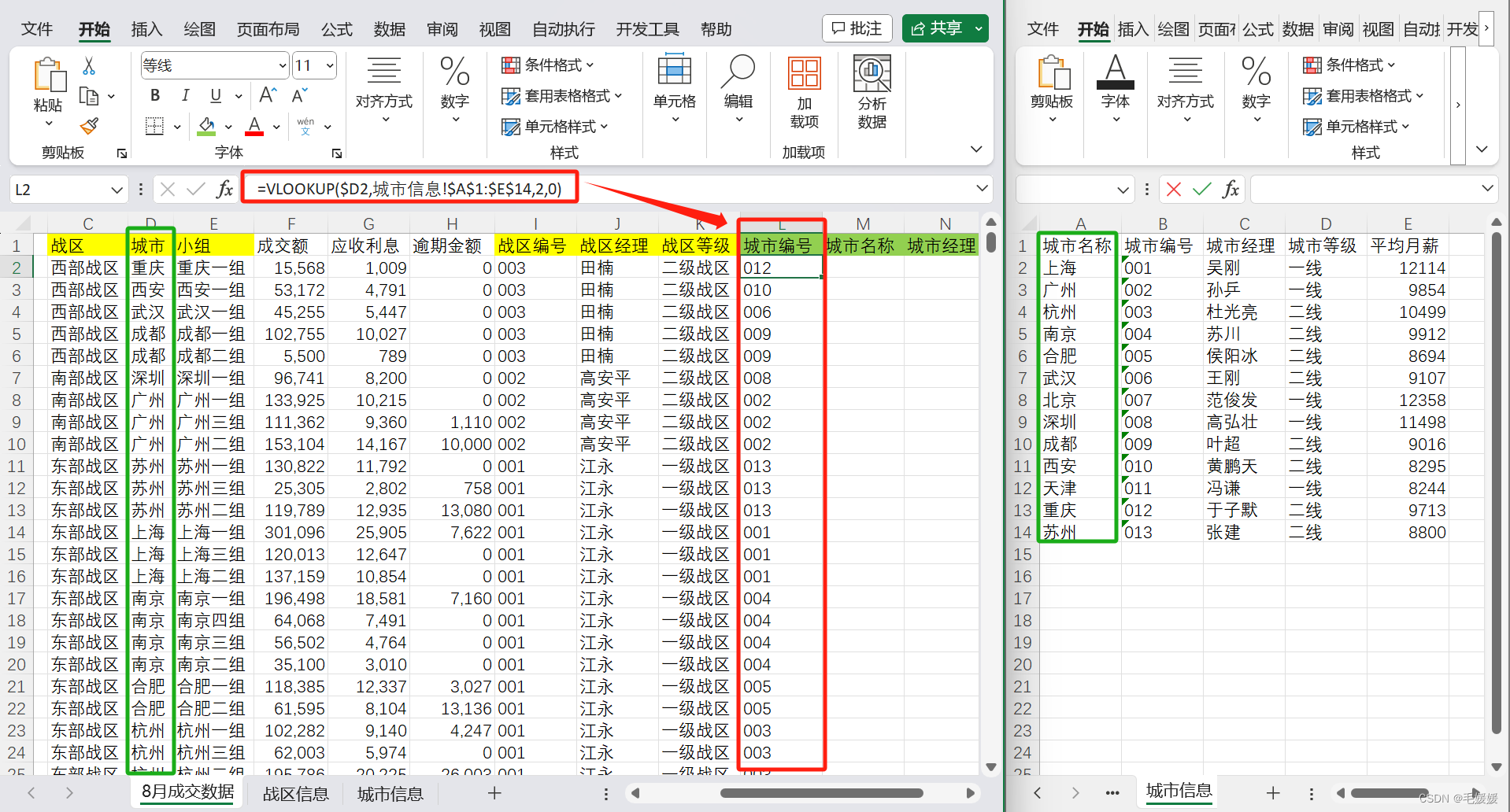The height and width of the screenshot is (812, 1510).
Task: Open 套用表格格式 in left window
Action: click(562, 96)
